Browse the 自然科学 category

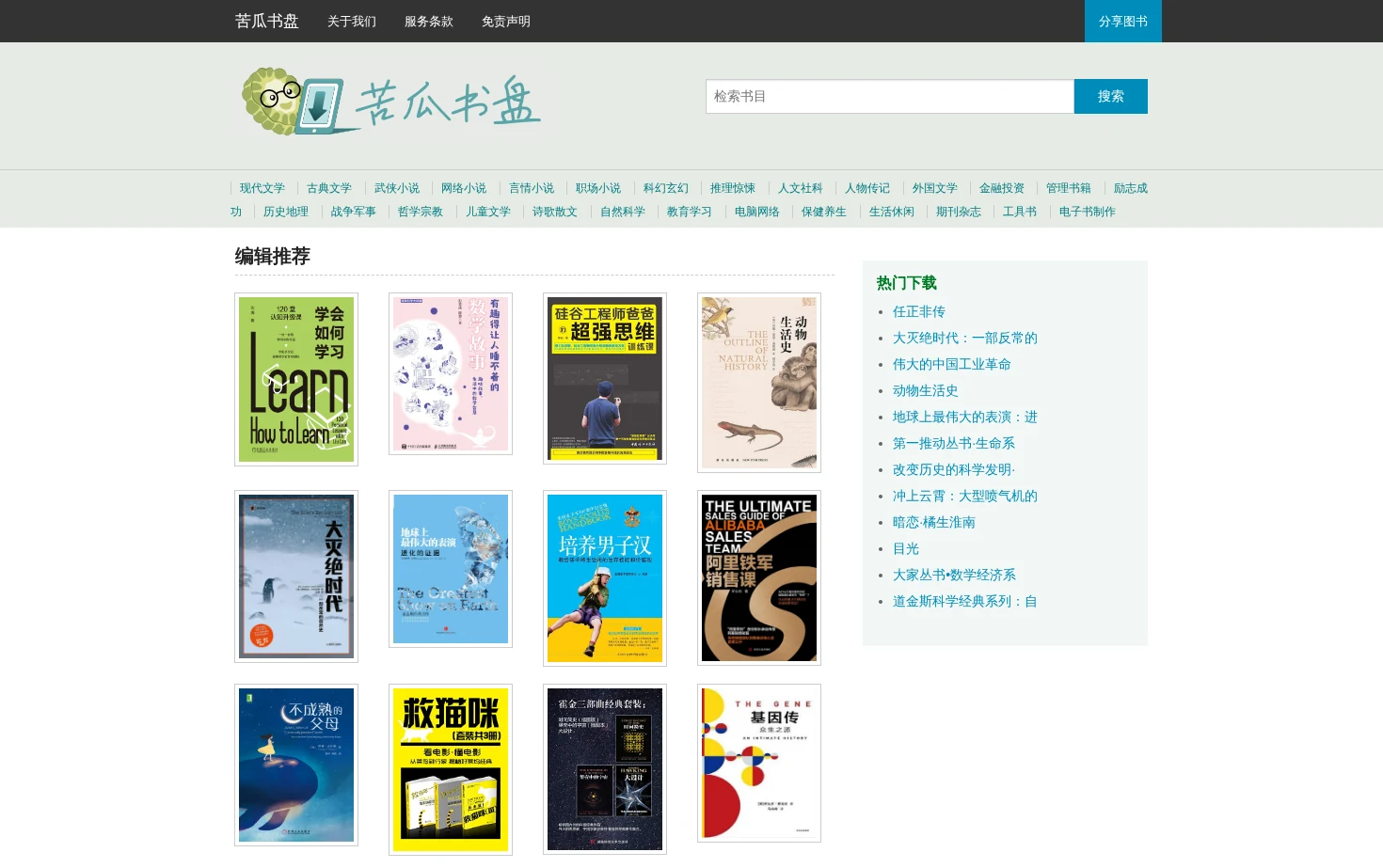(x=623, y=212)
